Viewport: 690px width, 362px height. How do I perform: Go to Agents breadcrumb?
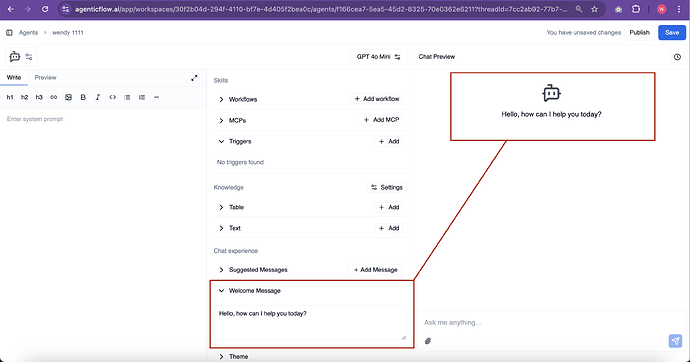(28, 33)
